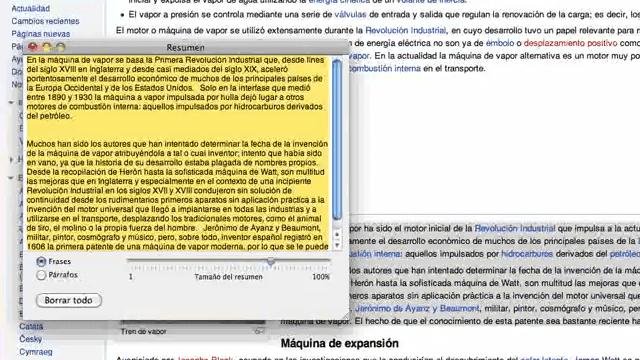Open the Cambios recientes sidebar link
This screenshot has height=360, width=640.
[x=45, y=21]
